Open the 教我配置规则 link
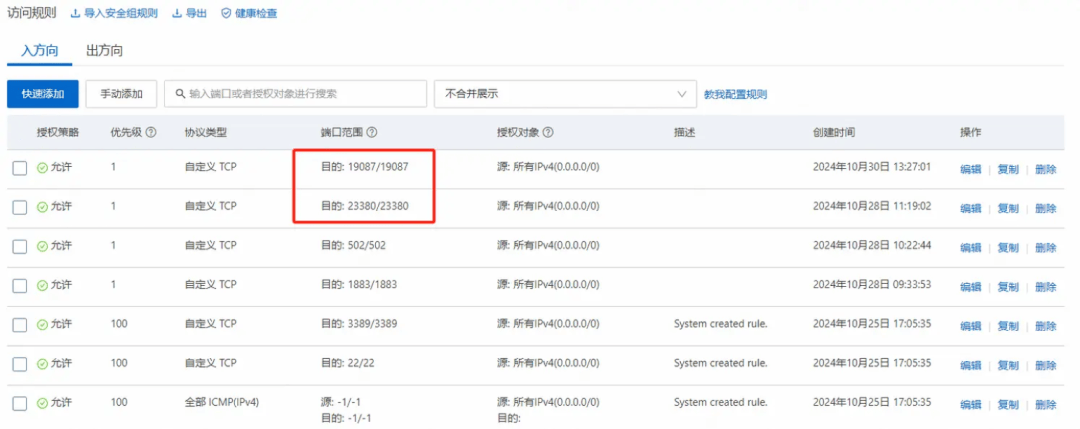Screen dimensions: 1080x429 736,94
